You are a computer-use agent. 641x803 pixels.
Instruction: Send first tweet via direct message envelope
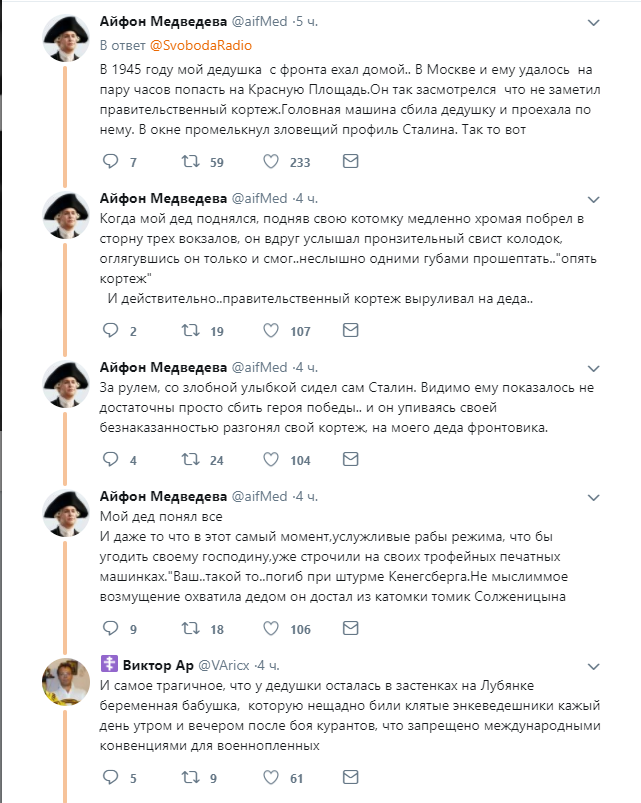pyautogui.click(x=350, y=161)
